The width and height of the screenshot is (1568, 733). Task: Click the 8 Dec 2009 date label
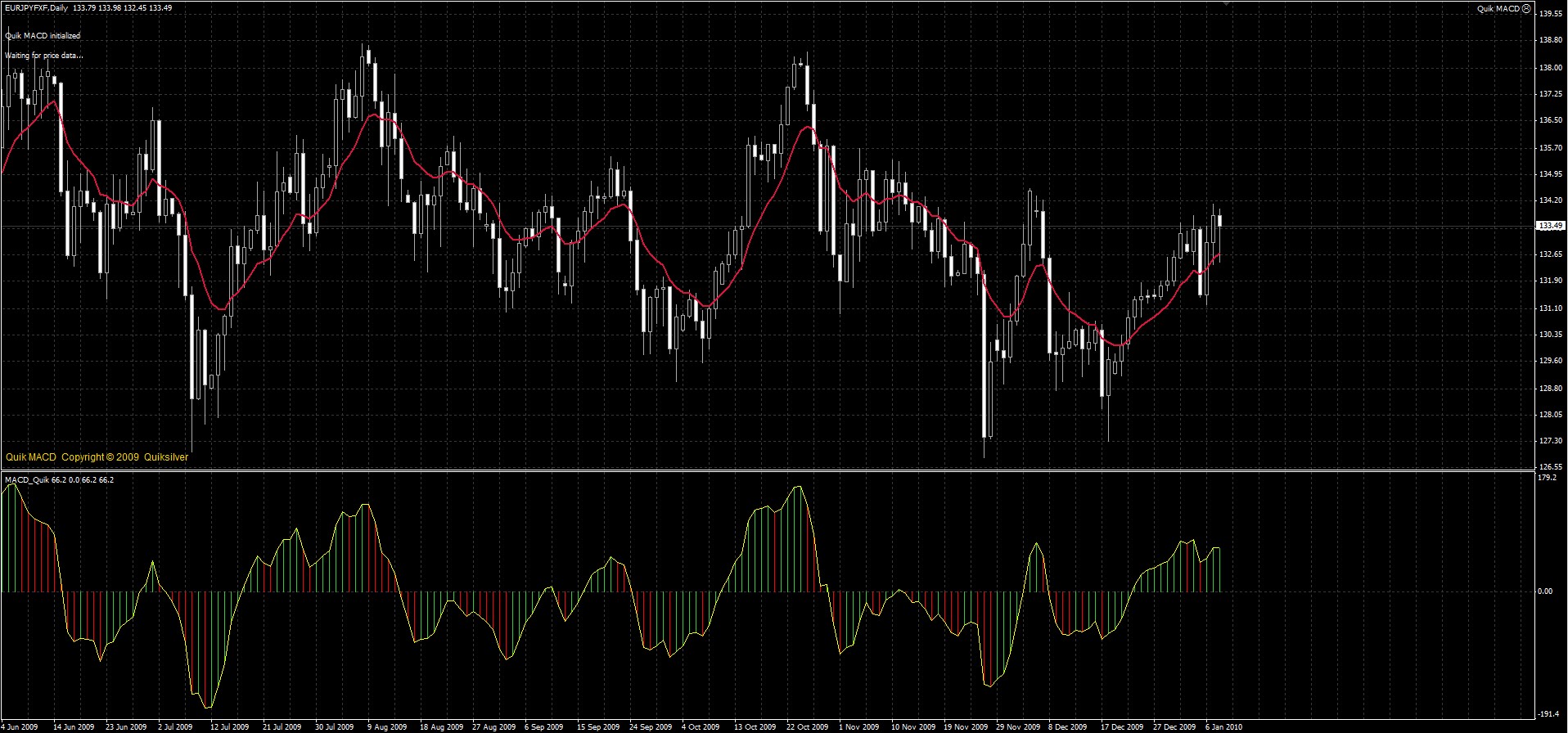click(1067, 726)
